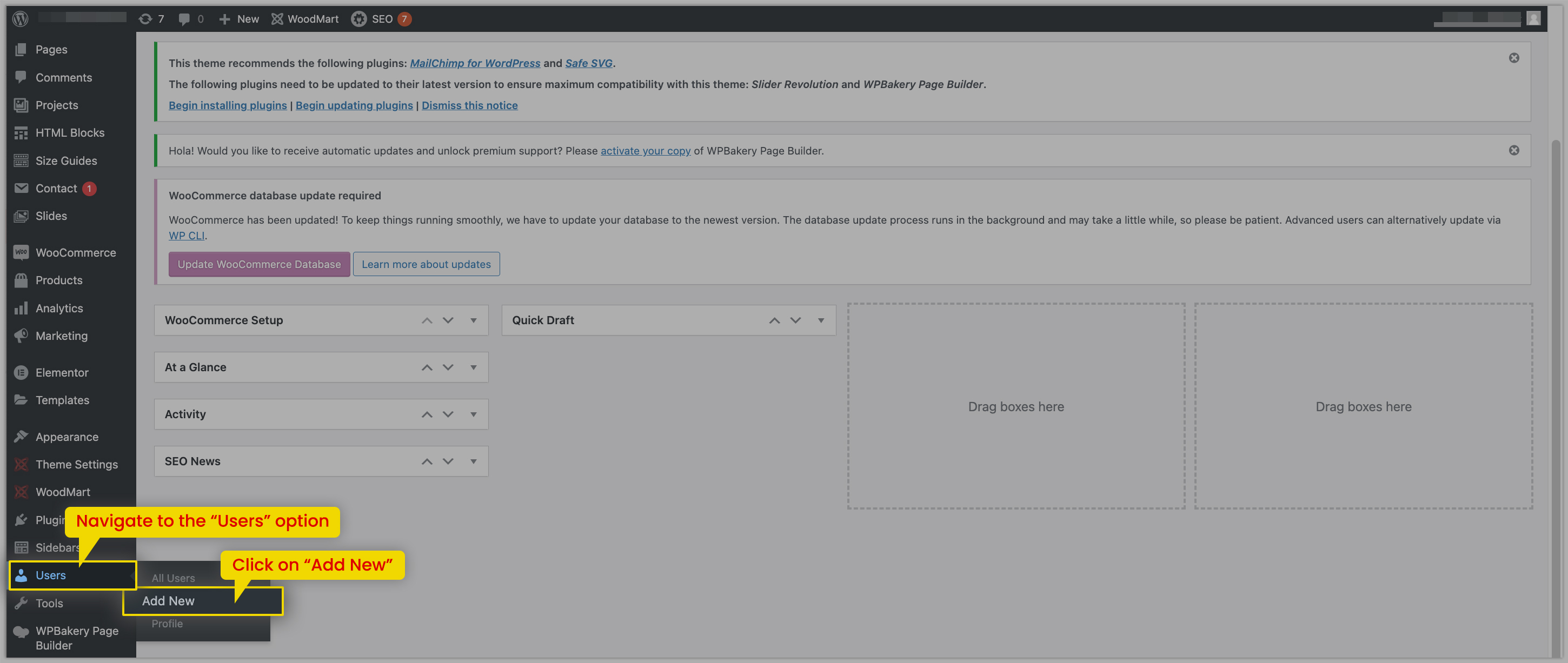This screenshot has width=1568, height=663.
Task: Click the Slides icon in sidebar
Action: [21, 216]
